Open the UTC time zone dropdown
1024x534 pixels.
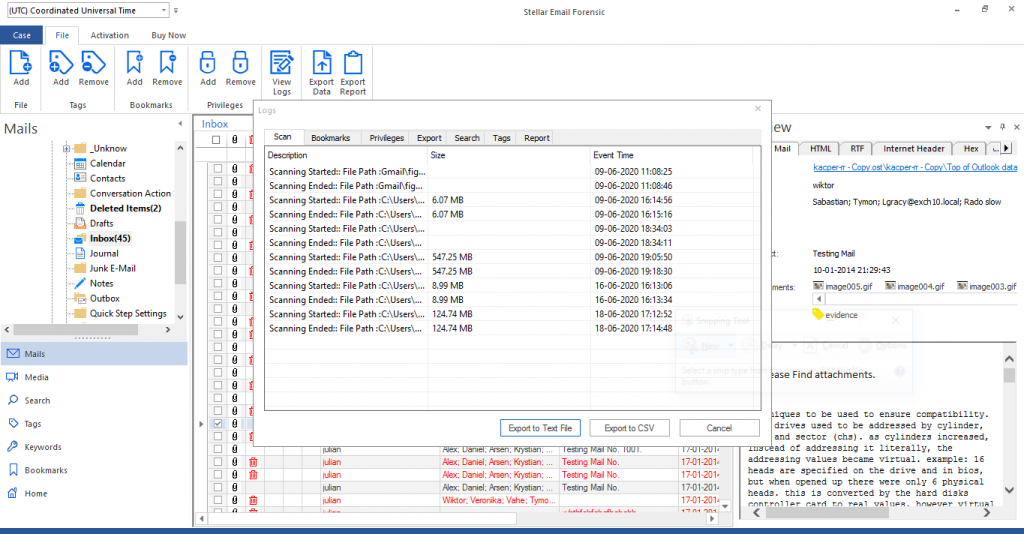[x=162, y=10]
